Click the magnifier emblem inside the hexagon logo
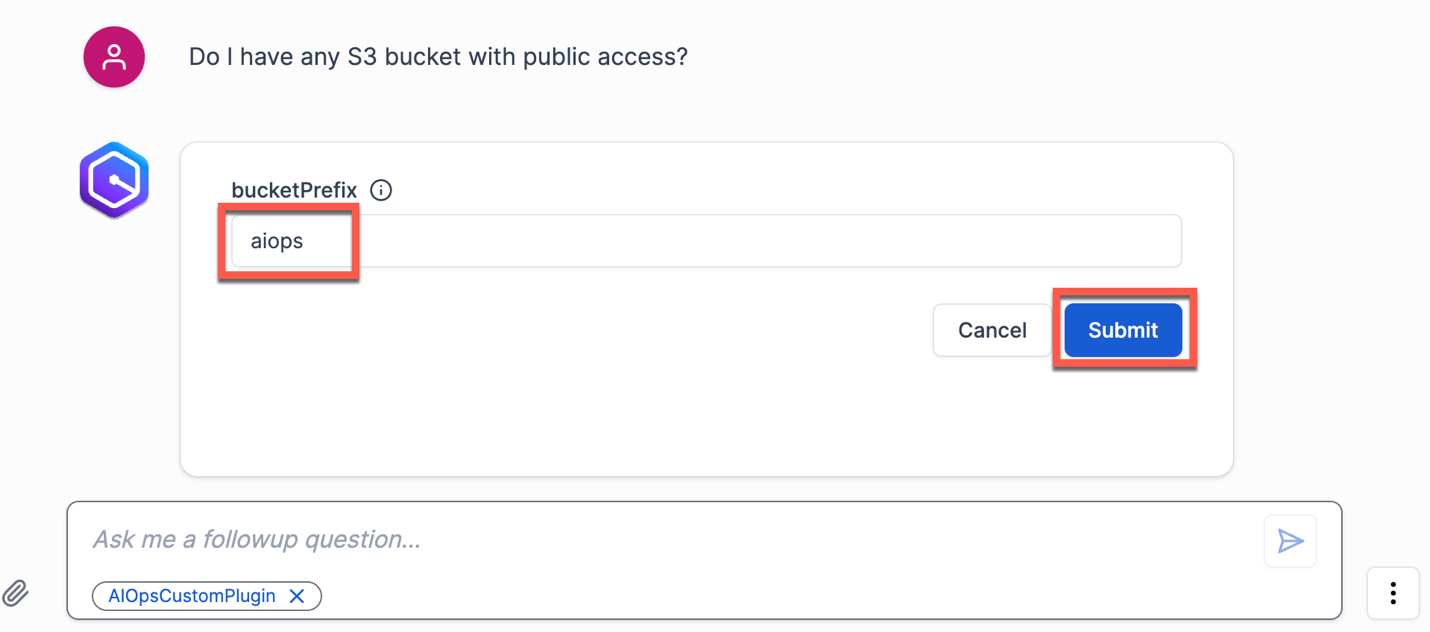 pyautogui.click(x=113, y=179)
